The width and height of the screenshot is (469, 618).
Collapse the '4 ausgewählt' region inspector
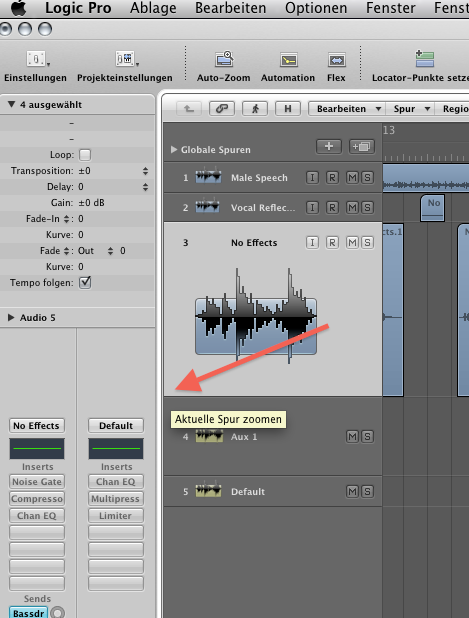point(11,104)
